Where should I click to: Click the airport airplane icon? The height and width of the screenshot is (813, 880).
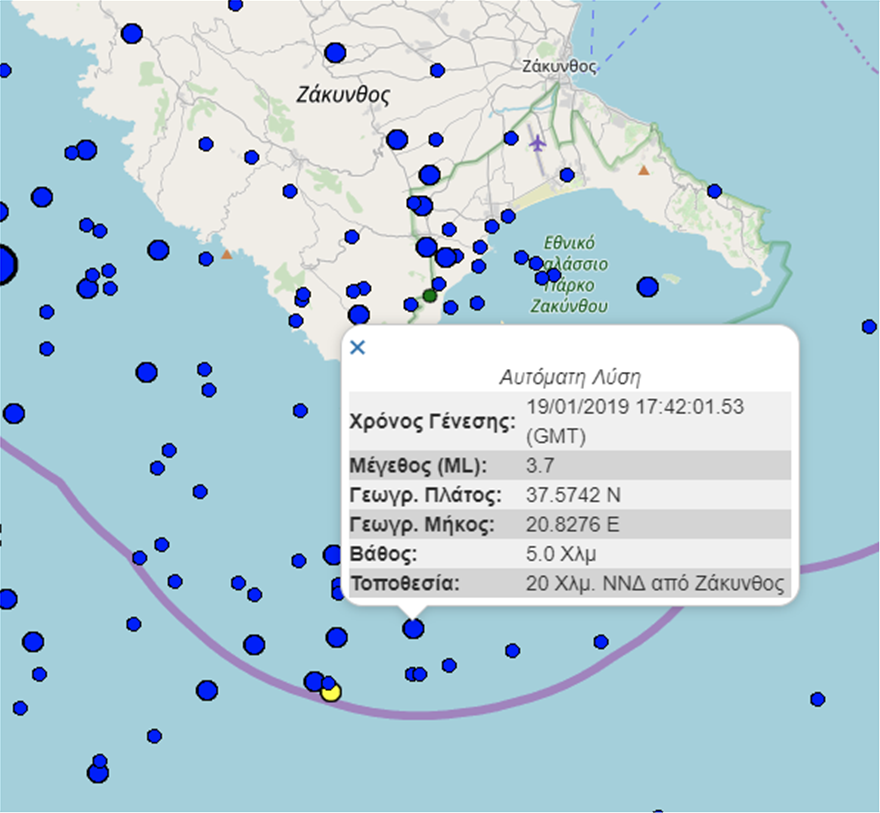coord(538,143)
